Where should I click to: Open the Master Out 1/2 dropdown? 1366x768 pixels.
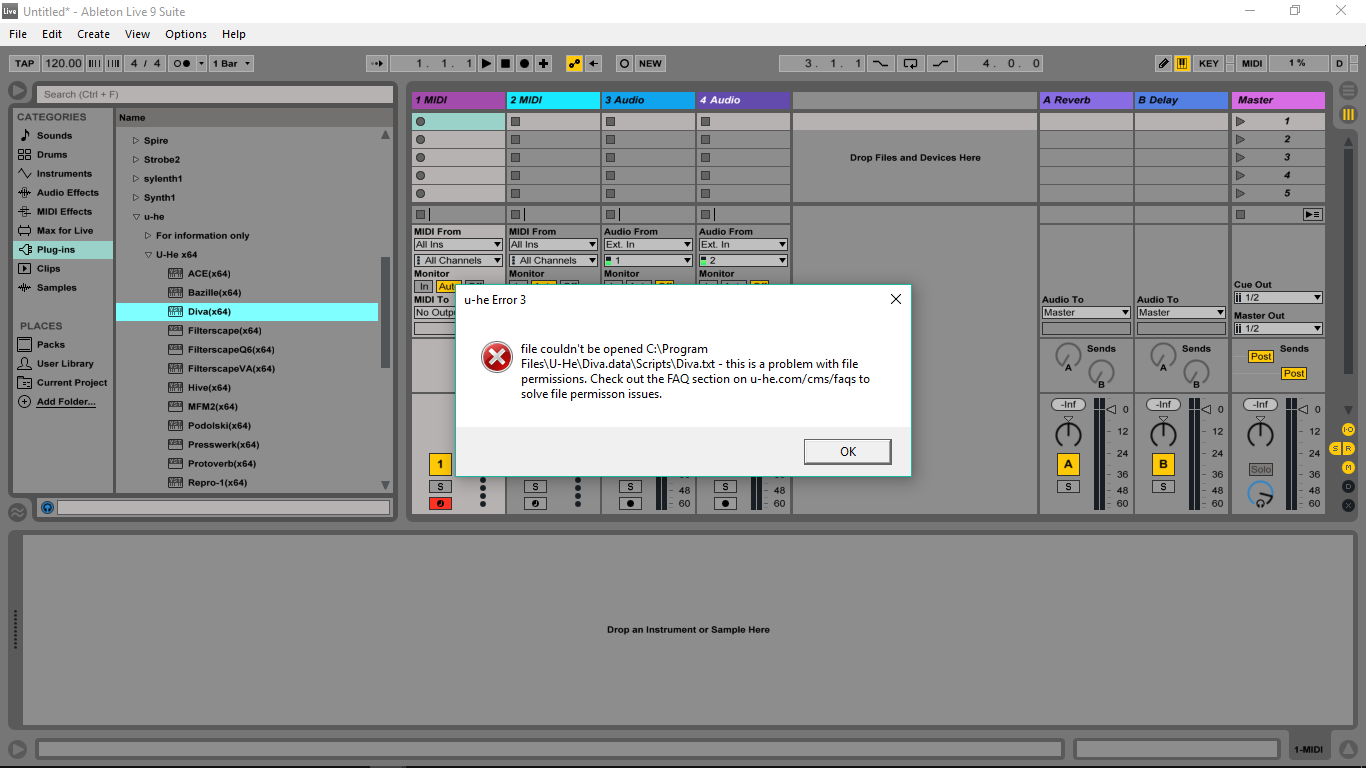coord(1278,328)
